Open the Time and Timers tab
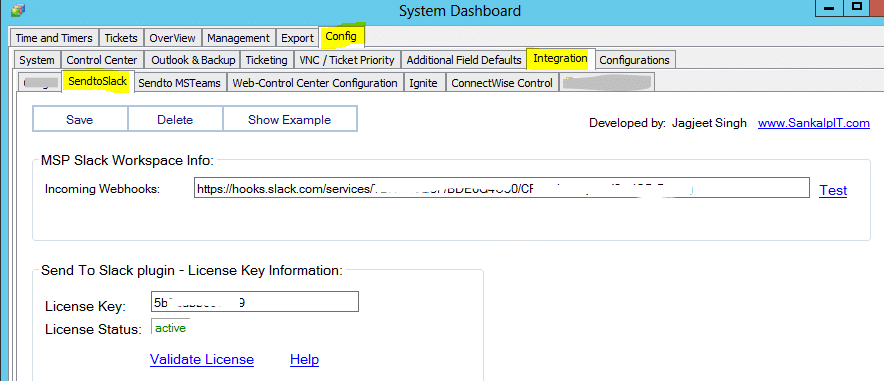 (x=54, y=38)
